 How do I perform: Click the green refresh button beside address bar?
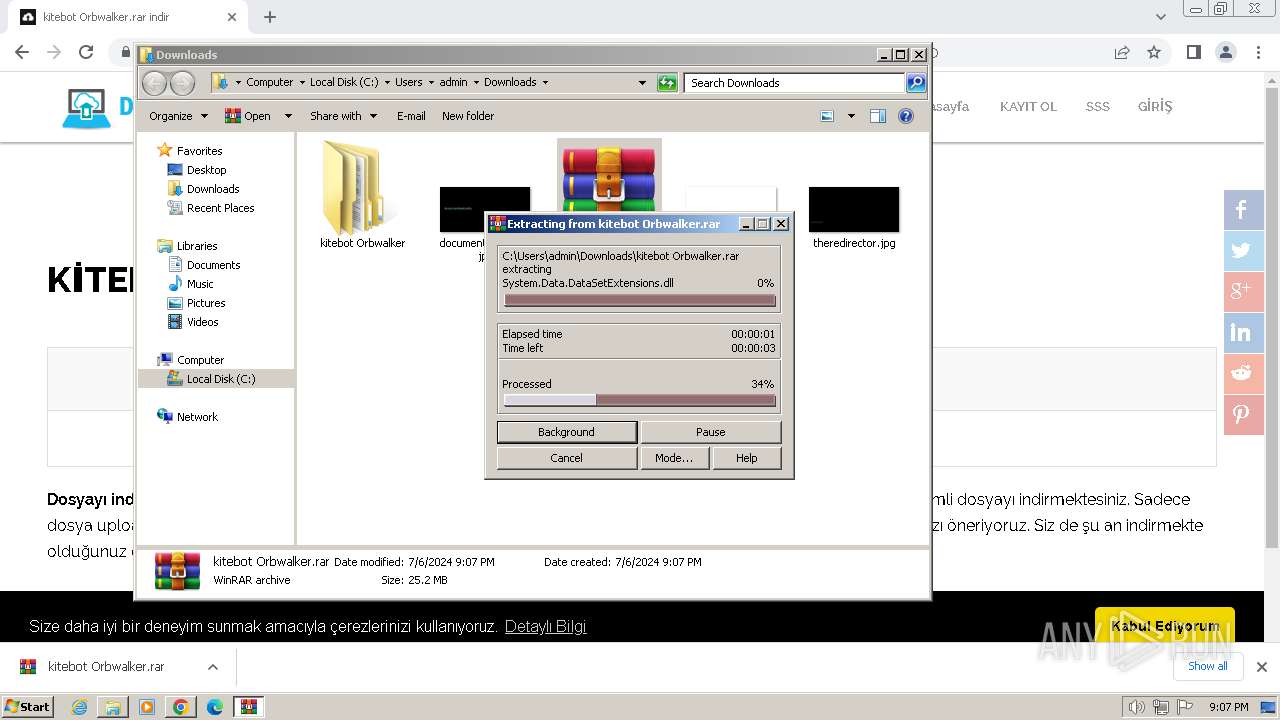click(667, 83)
